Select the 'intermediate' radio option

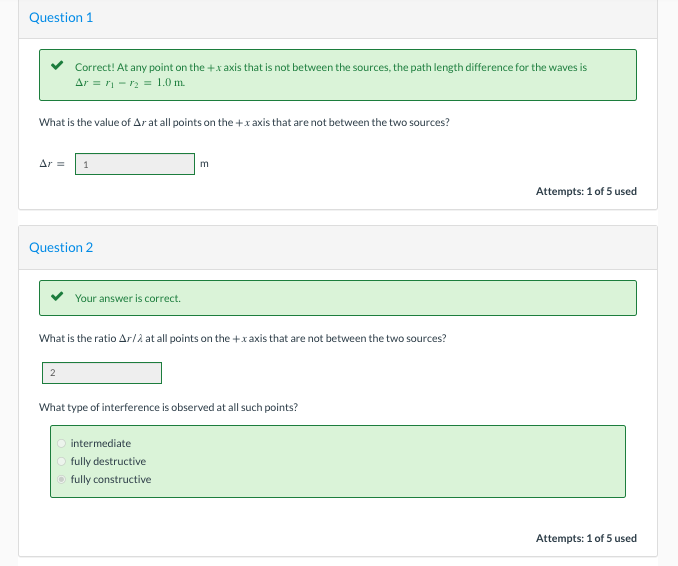click(x=61, y=443)
